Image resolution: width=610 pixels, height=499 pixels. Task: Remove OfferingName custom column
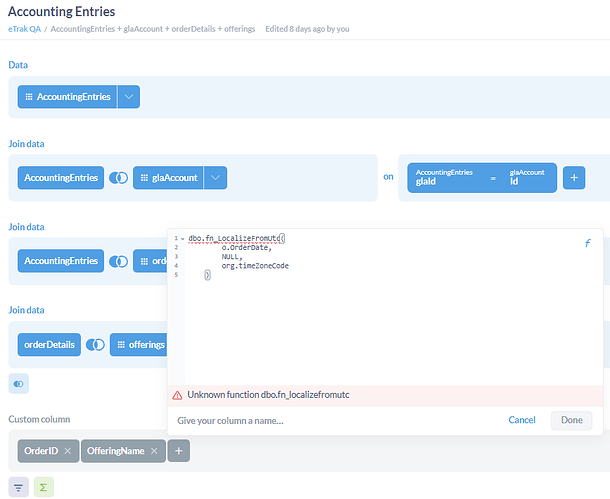pyautogui.click(x=154, y=452)
